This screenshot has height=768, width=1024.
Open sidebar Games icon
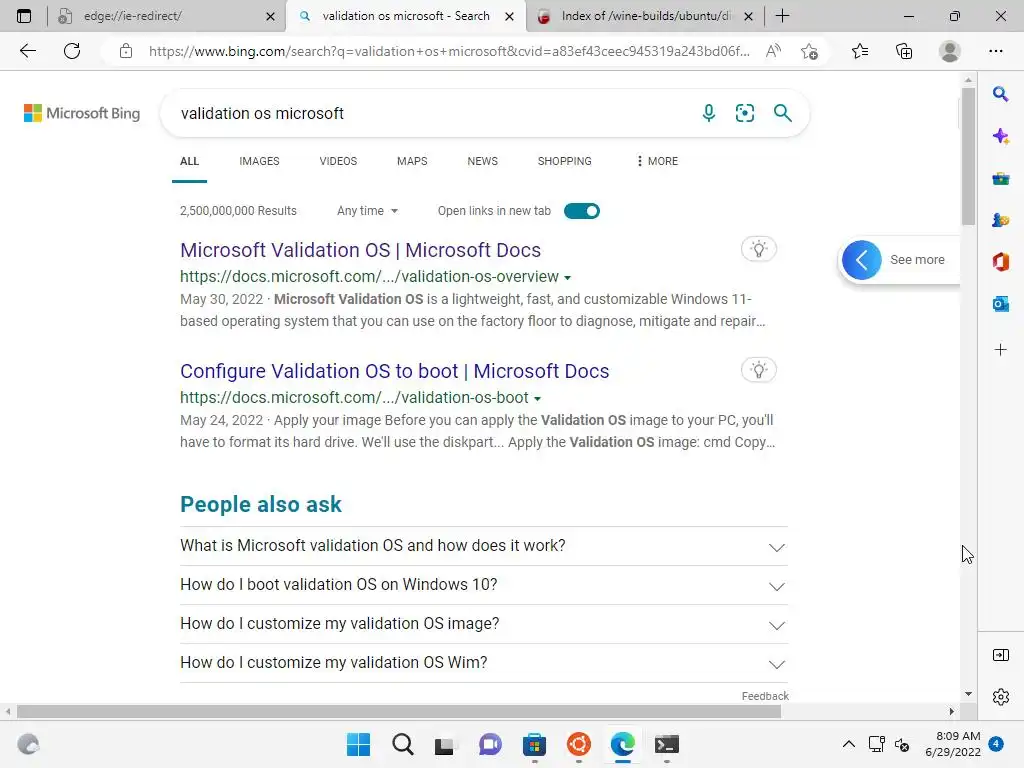point(1000,220)
